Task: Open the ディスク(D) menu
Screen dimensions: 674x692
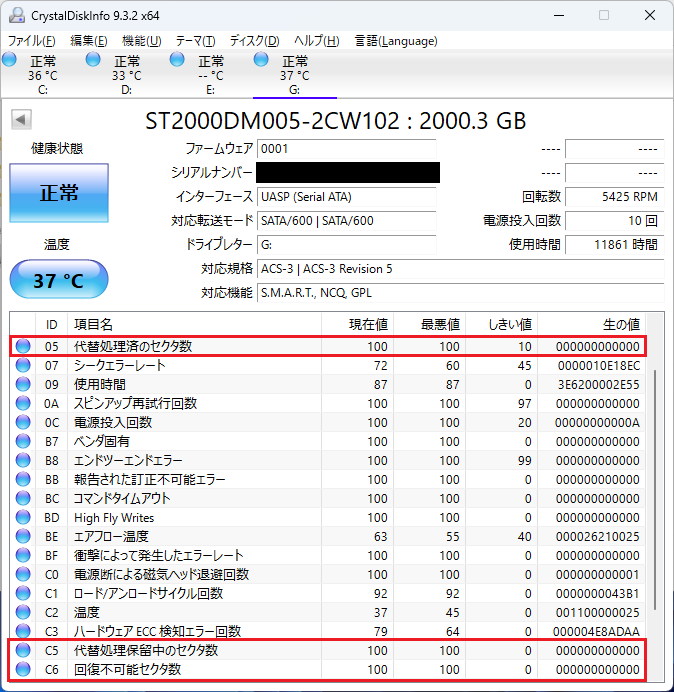Action: (254, 41)
